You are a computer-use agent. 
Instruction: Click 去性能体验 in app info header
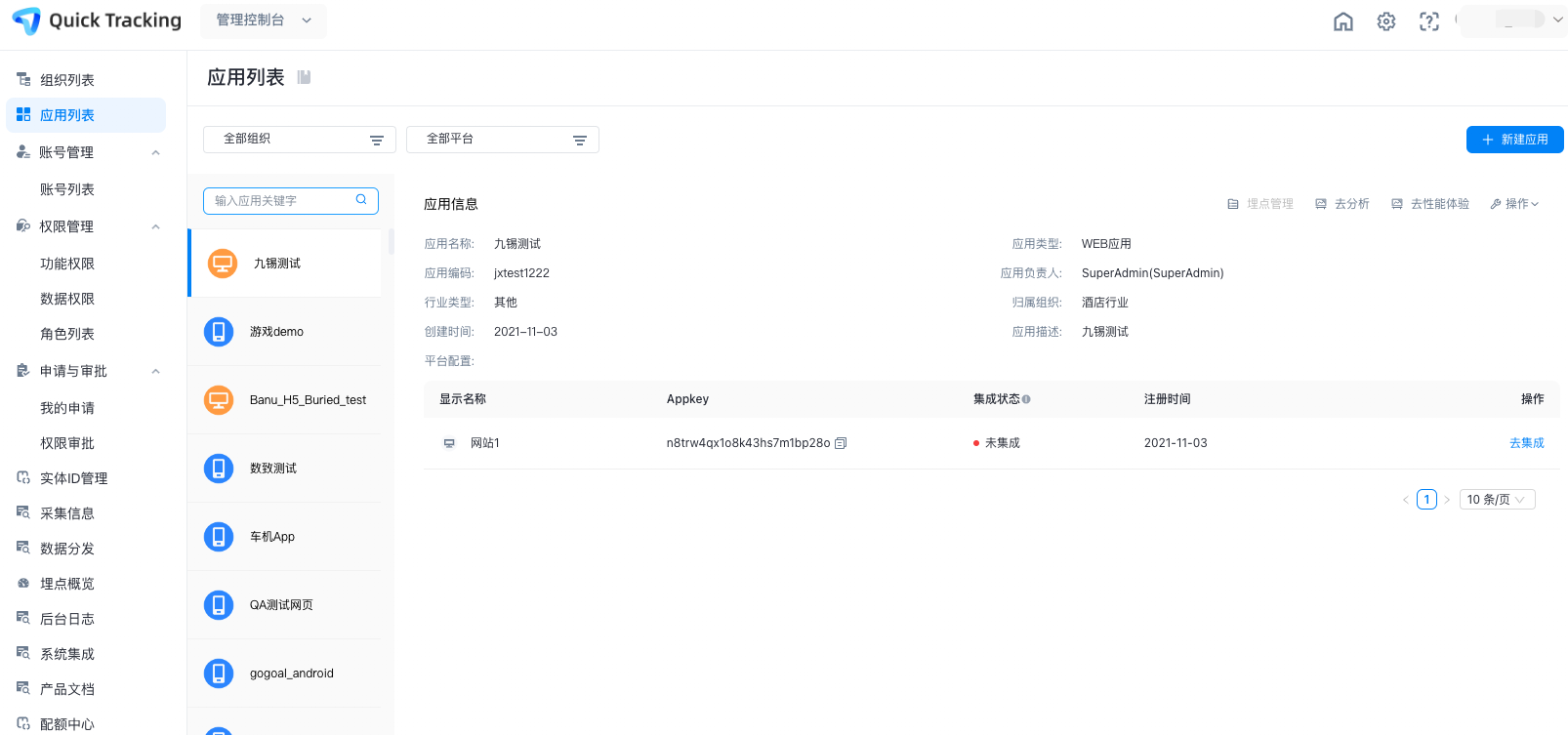pos(1430,204)
